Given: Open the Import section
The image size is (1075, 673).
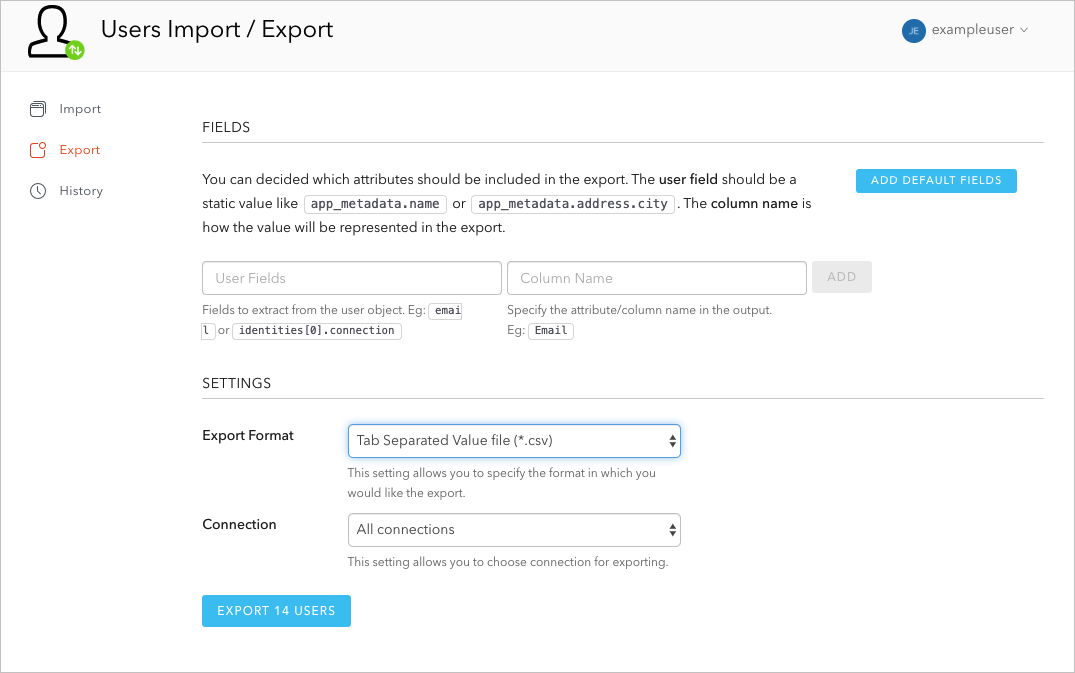Looking at the screenshot, I should (80, 109).
